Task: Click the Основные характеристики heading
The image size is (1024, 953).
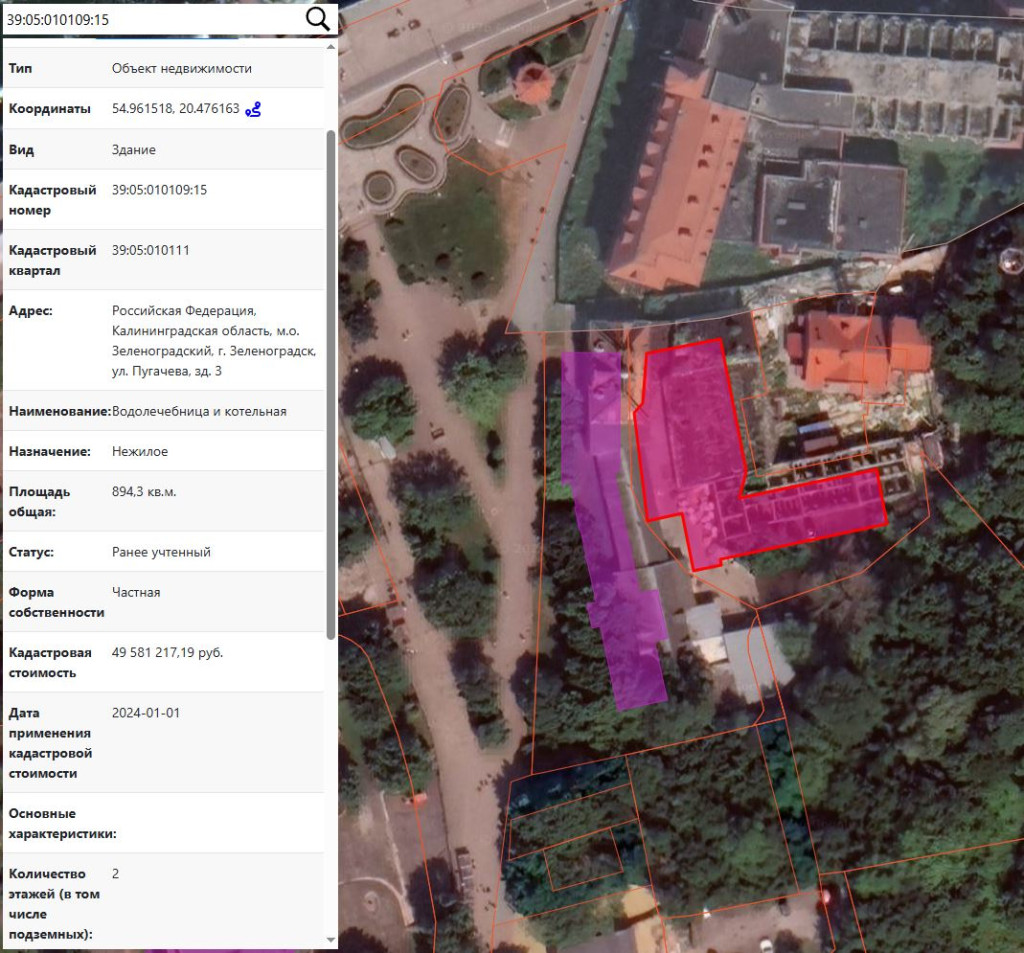Action: coord(63,824)
